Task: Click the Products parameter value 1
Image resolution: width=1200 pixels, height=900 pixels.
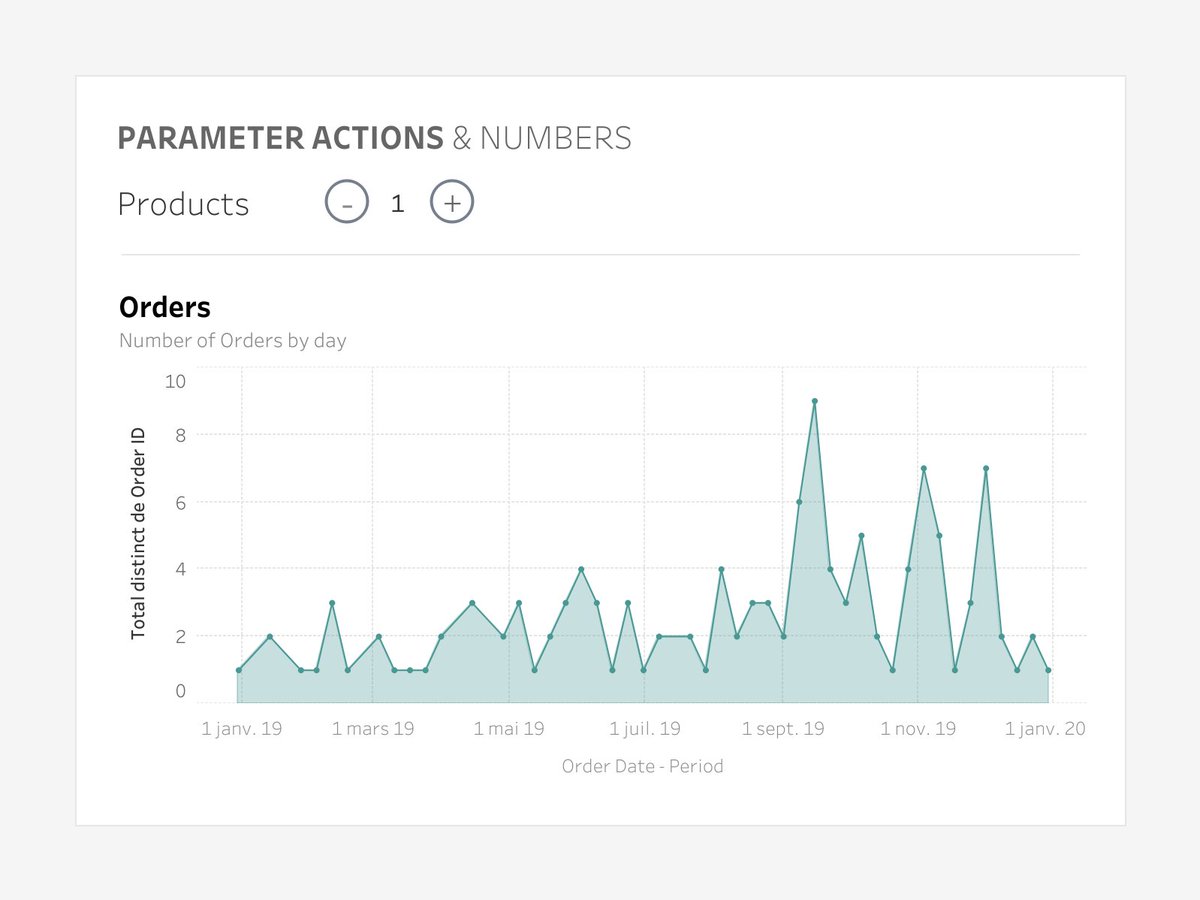Action: pos(397,202)
